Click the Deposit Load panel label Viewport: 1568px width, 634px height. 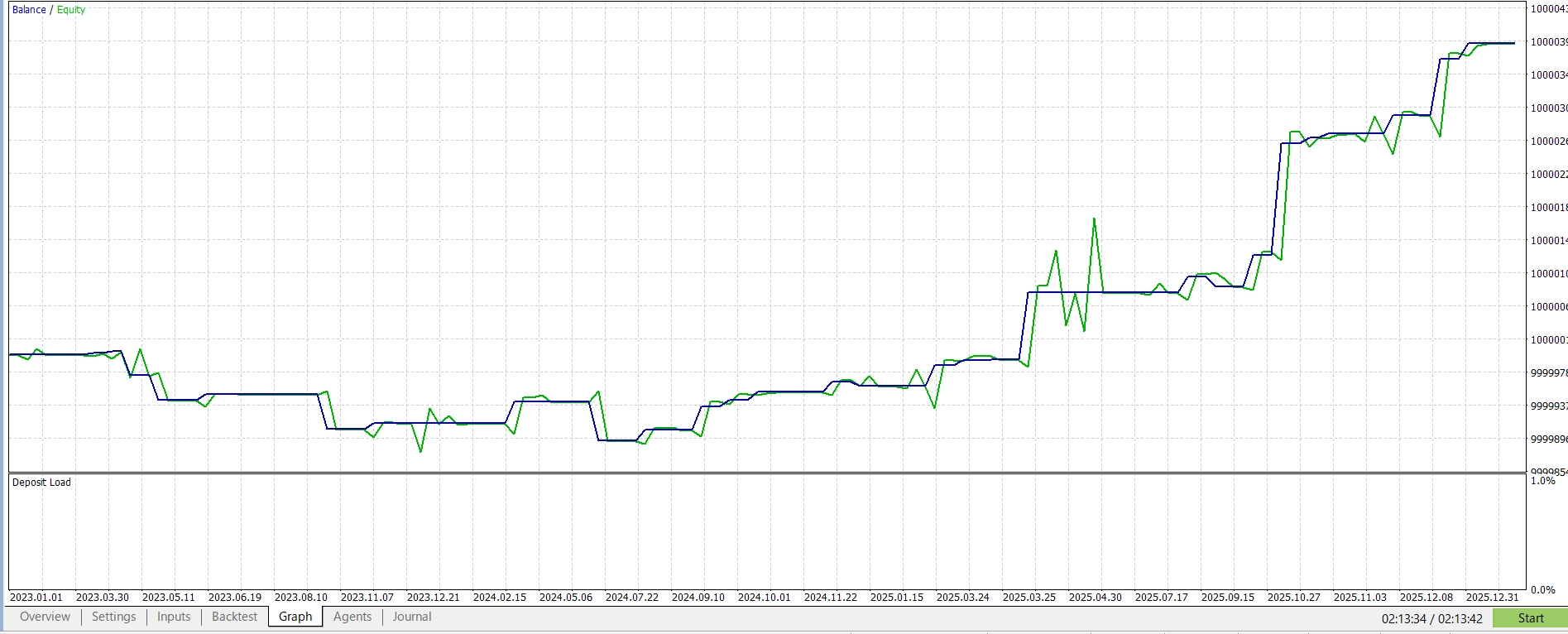(x=41, y=483)
